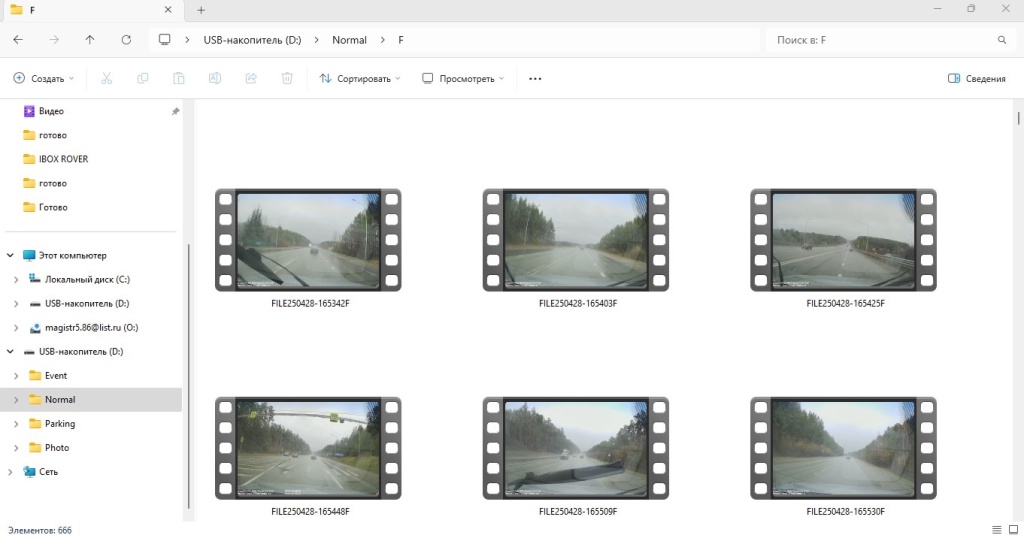Collapse the expanded USB-накопитель (D:) node

tap(10, 351)
